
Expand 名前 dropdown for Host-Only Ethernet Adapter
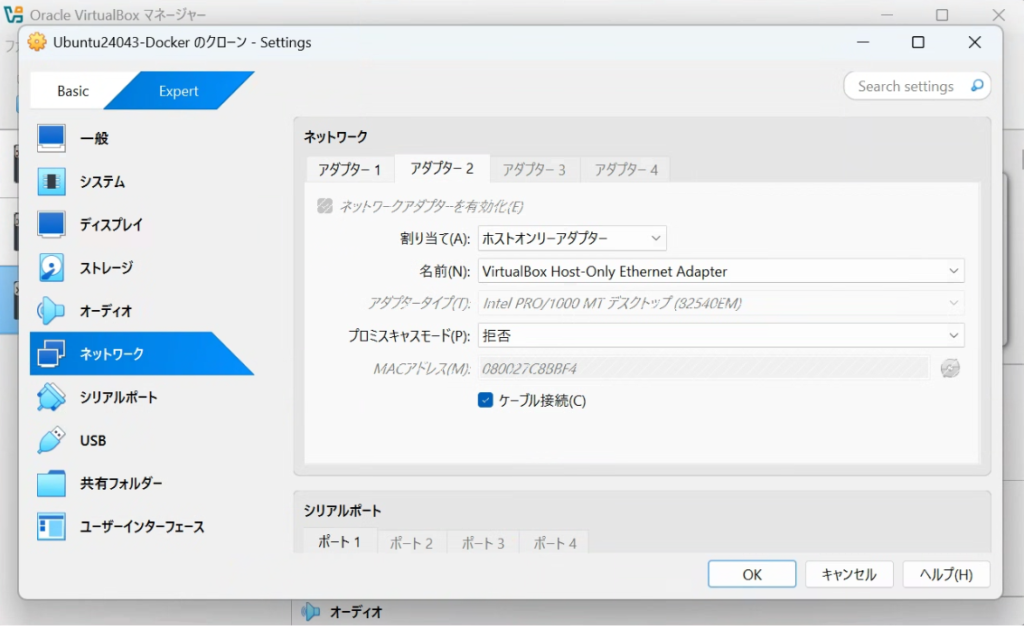pos(720,271)
